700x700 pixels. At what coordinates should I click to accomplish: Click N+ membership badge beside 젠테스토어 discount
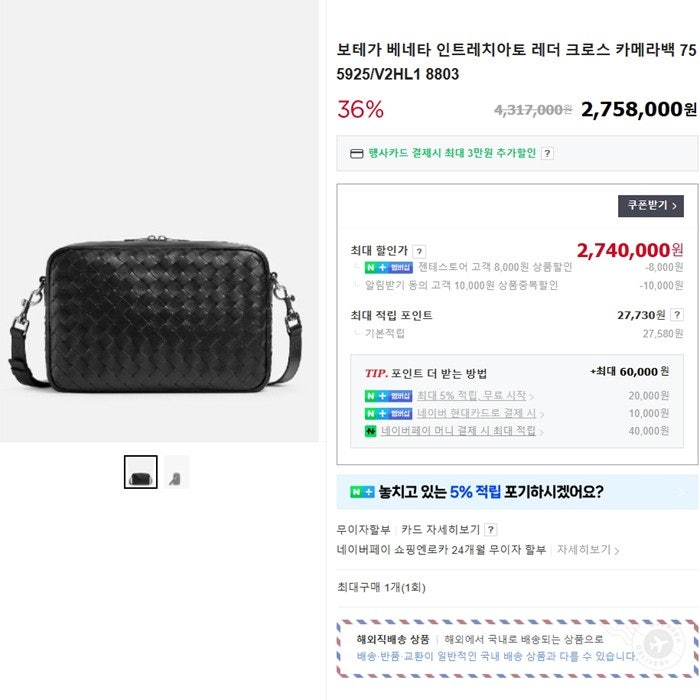388,267
